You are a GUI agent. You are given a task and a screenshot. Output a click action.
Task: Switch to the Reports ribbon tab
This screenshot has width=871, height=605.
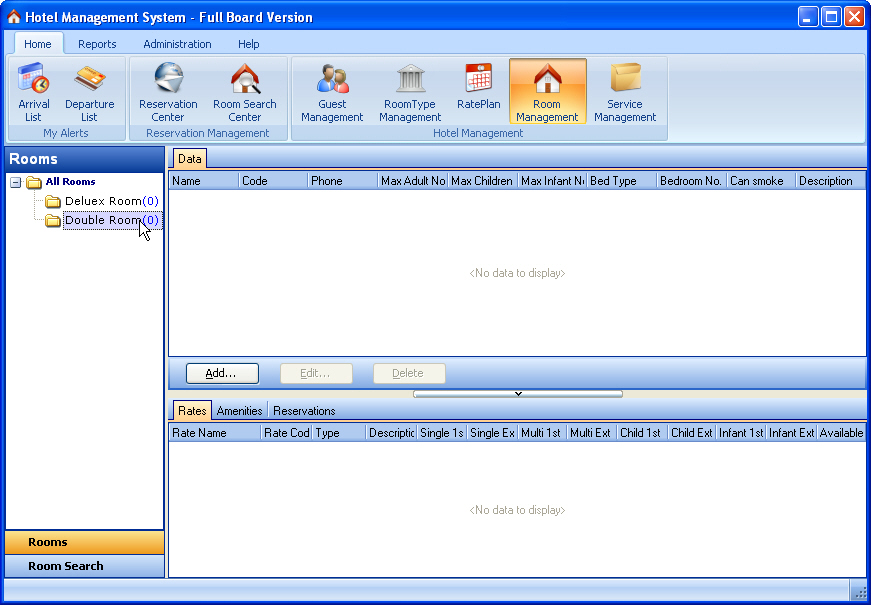97,44
